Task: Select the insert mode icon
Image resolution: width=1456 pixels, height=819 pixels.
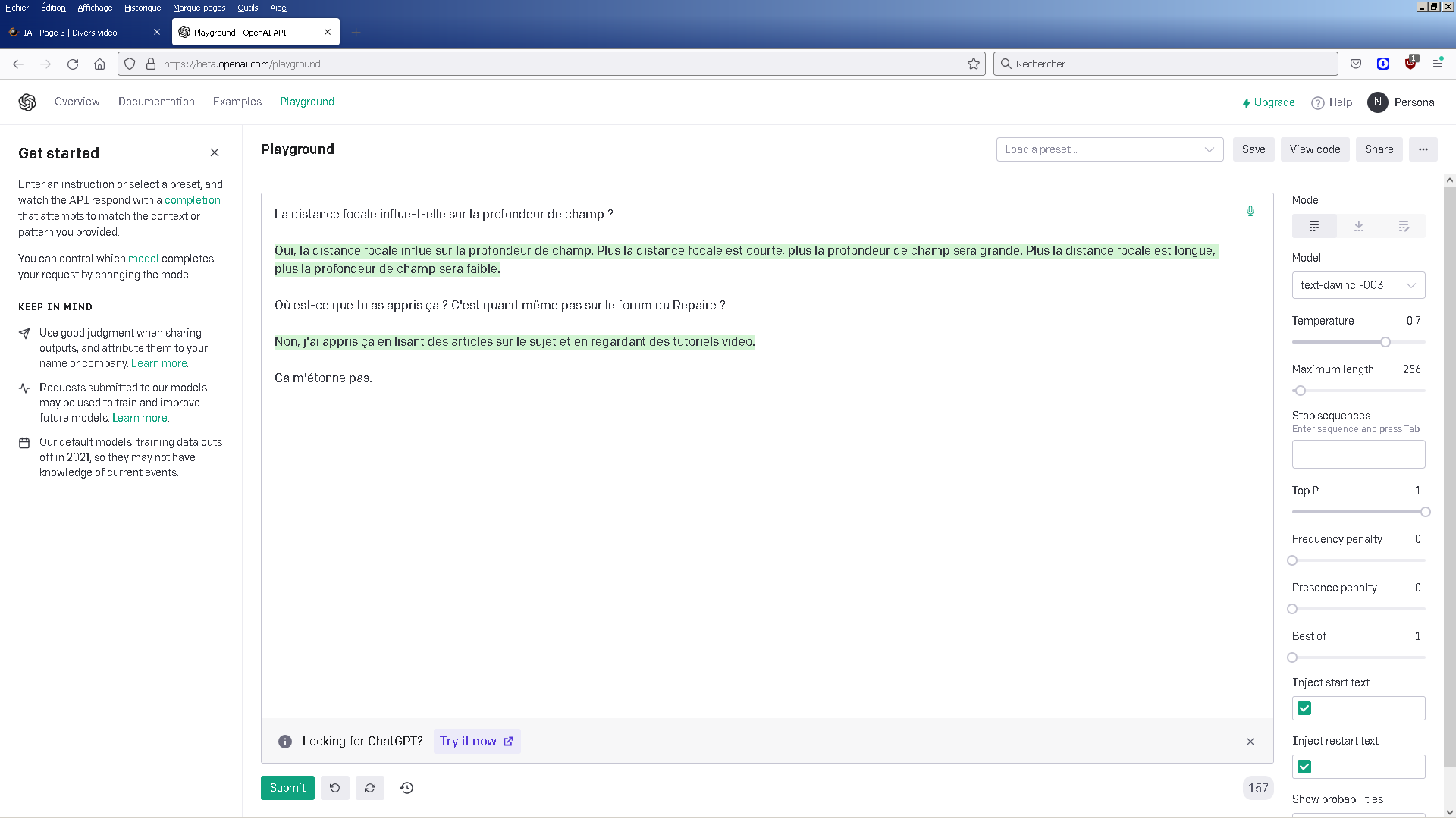Action: (x=1359, y=226)
